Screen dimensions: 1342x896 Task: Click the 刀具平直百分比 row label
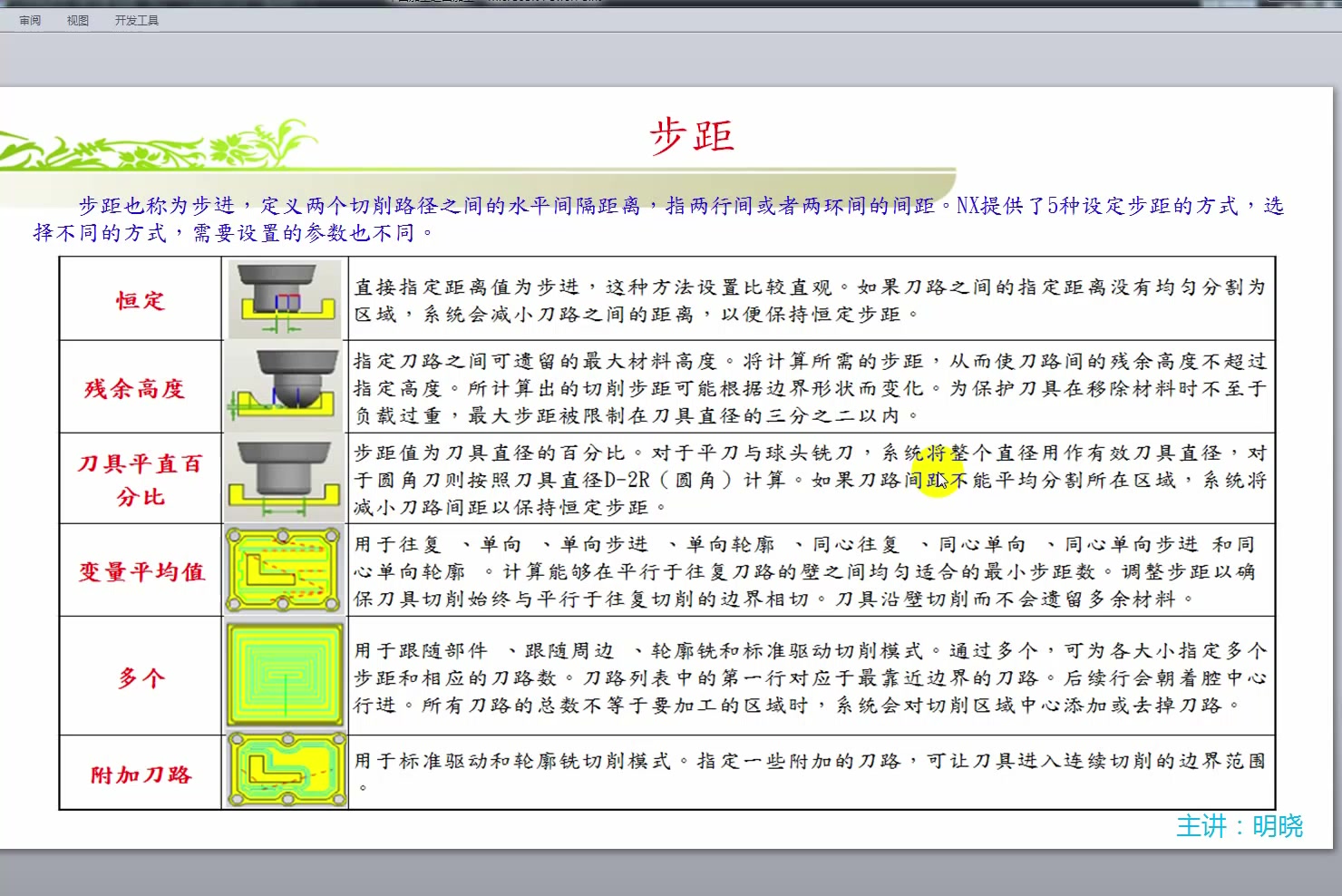click(x=141, y=480)
